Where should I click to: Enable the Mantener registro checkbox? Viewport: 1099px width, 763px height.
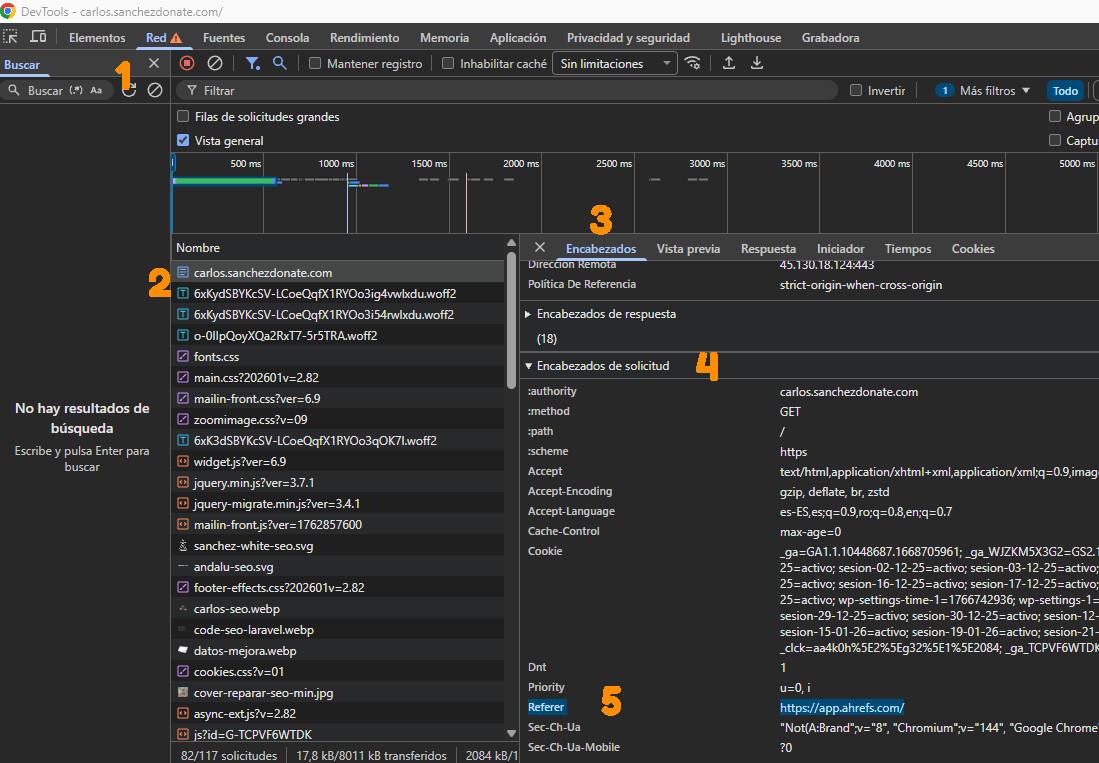tap(316, 62)
